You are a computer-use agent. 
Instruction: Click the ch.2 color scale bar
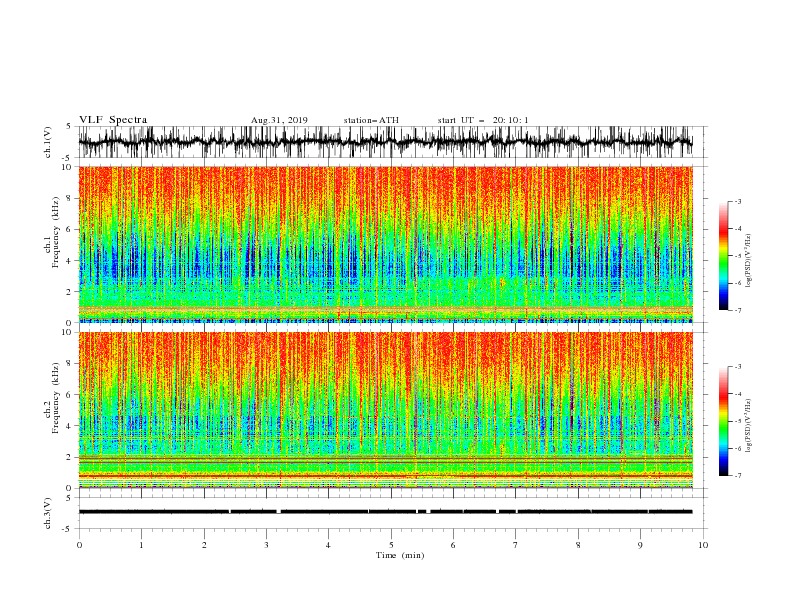723,421
